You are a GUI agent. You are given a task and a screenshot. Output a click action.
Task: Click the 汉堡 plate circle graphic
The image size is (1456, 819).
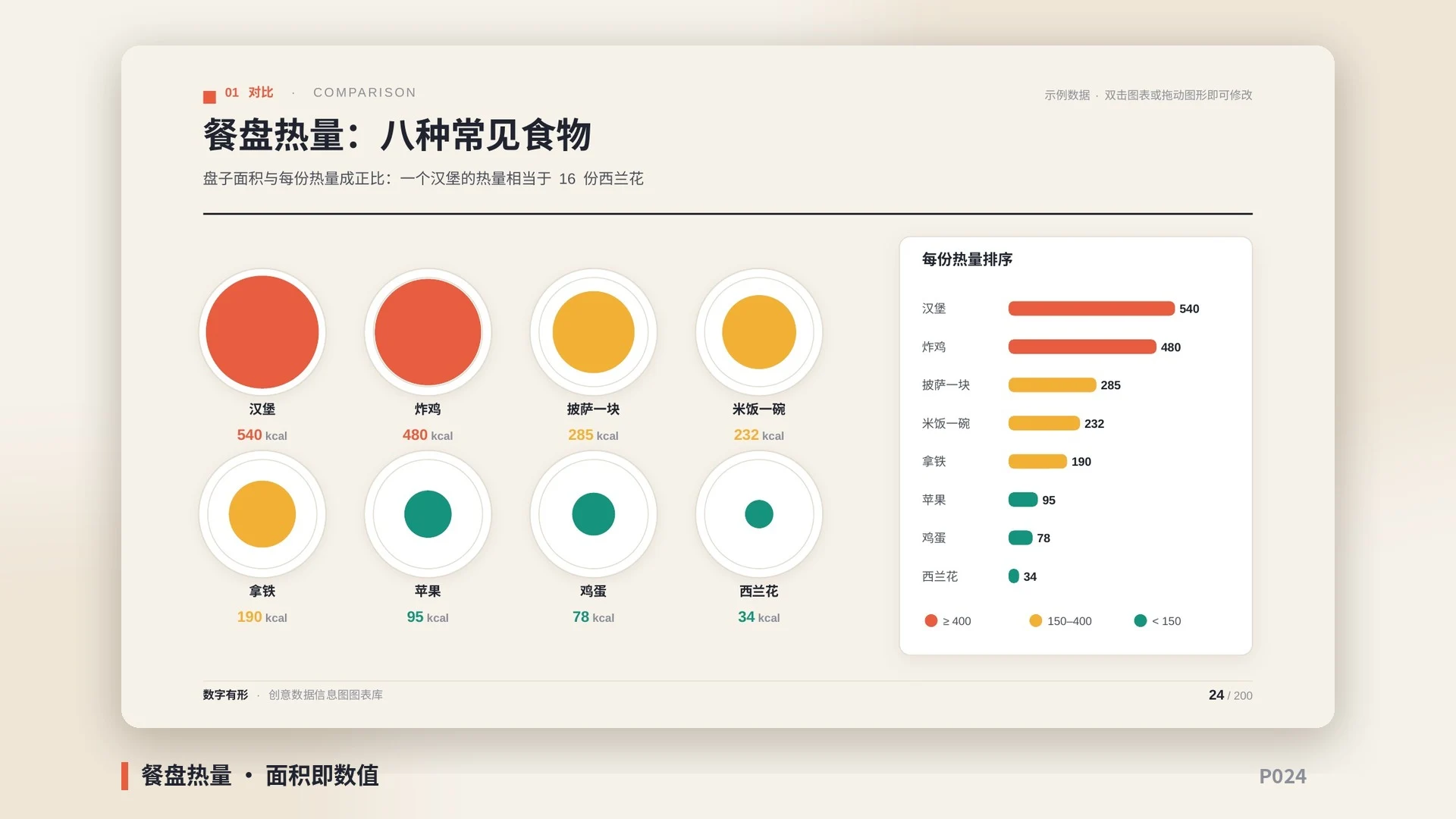point(262,332)
